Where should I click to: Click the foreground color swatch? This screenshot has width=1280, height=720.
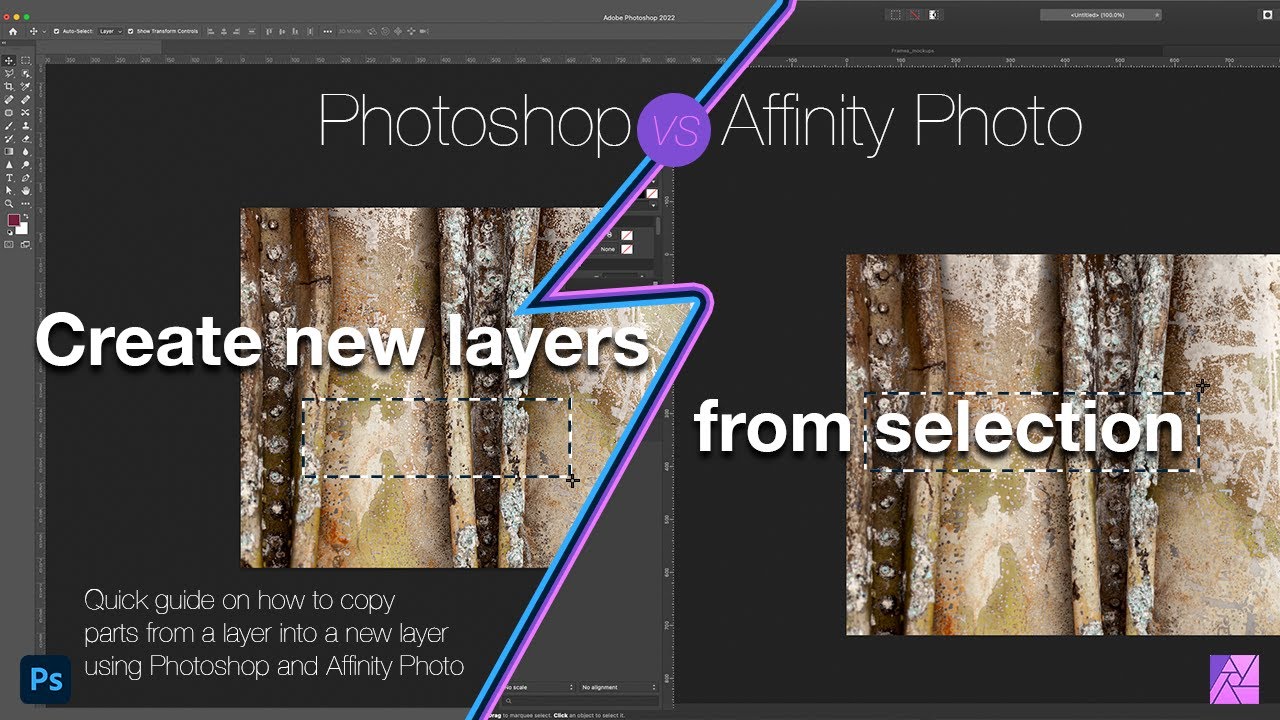tap(14, 219)
